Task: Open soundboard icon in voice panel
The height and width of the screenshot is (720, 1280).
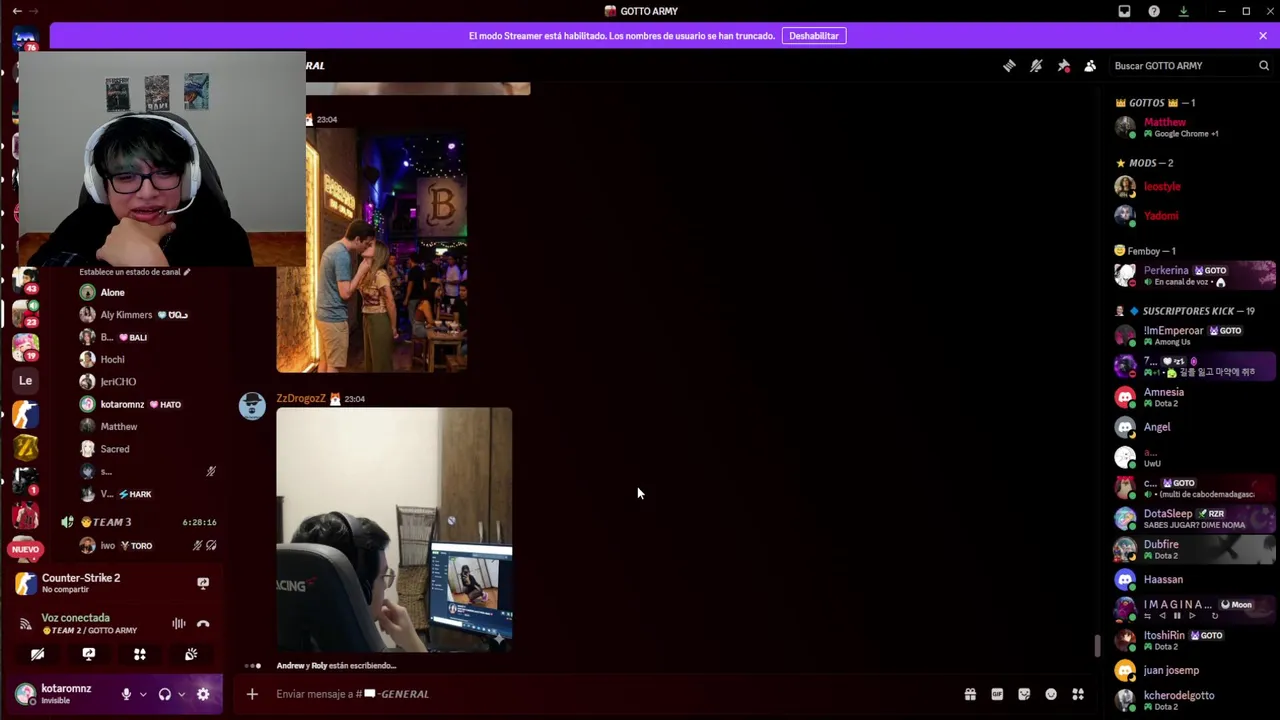Action: pos(191,654)
